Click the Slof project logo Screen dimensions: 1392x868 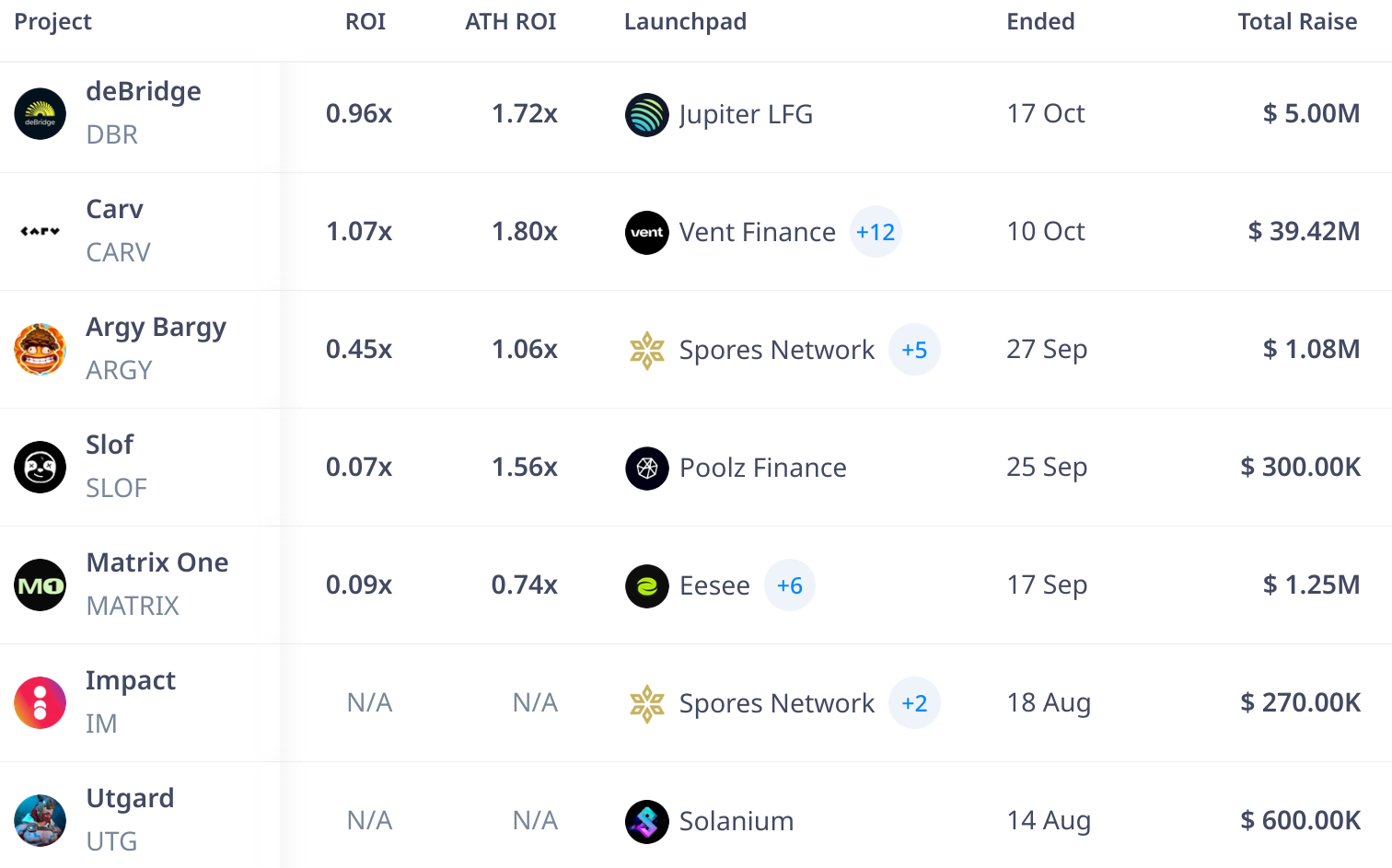tap(41, 468)
